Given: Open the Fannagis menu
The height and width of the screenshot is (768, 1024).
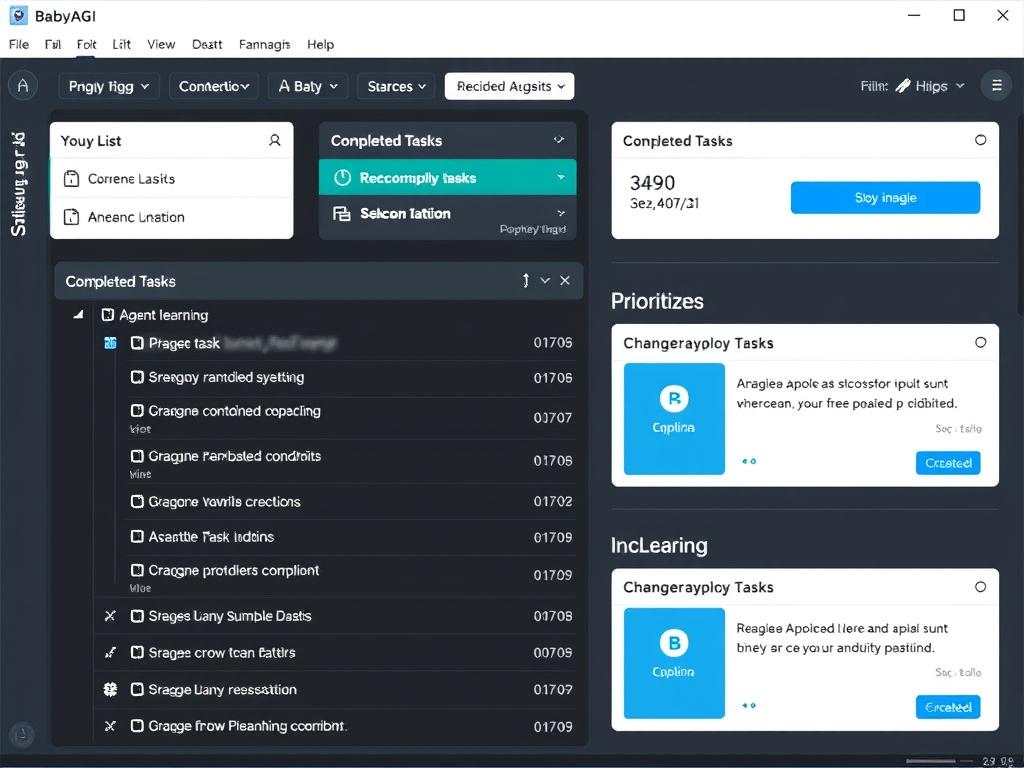Looking at the screenshot, I should (264, 44).
